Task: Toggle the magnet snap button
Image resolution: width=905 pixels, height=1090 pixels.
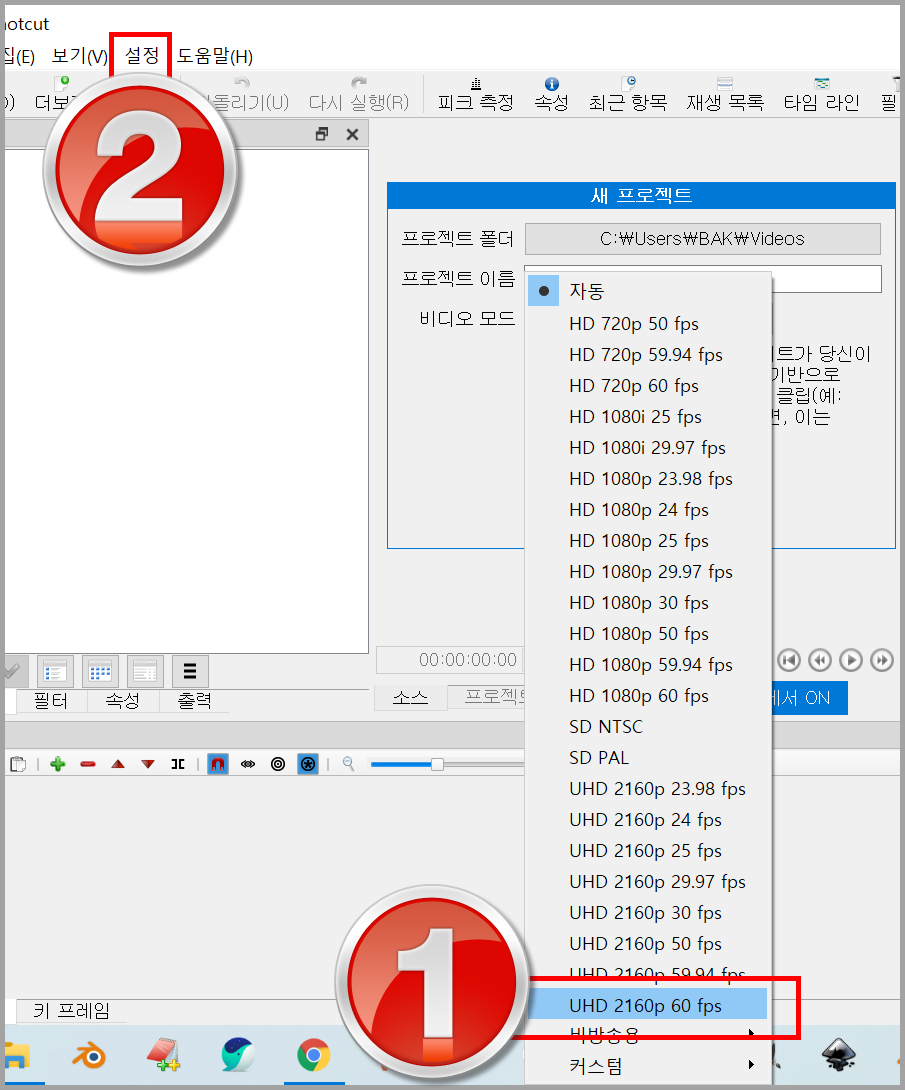Action: tap(218, 764)
